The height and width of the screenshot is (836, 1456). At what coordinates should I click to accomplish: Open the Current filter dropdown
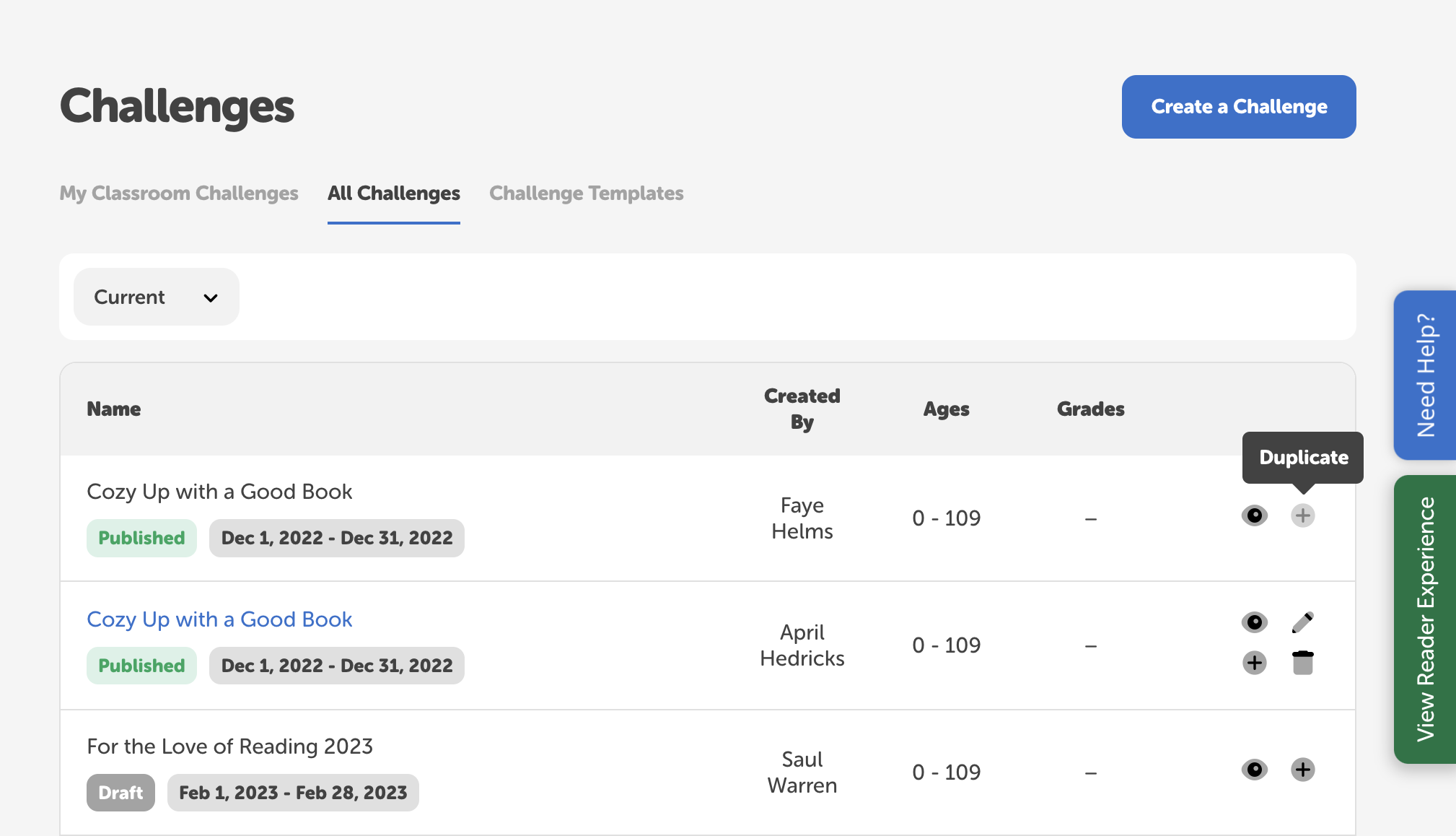tap(156, 296)
